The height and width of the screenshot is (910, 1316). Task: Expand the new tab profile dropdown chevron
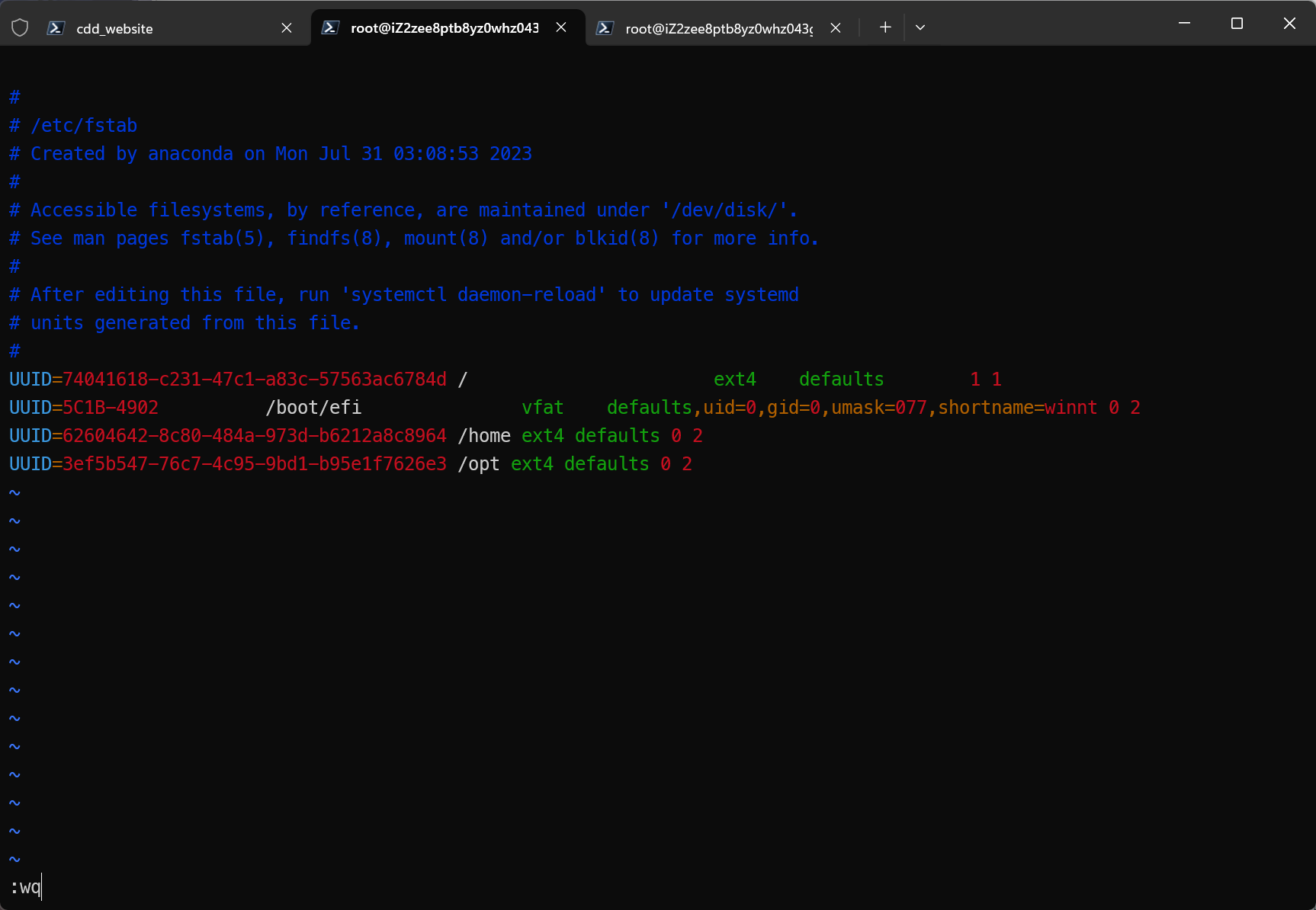[920, 27]
